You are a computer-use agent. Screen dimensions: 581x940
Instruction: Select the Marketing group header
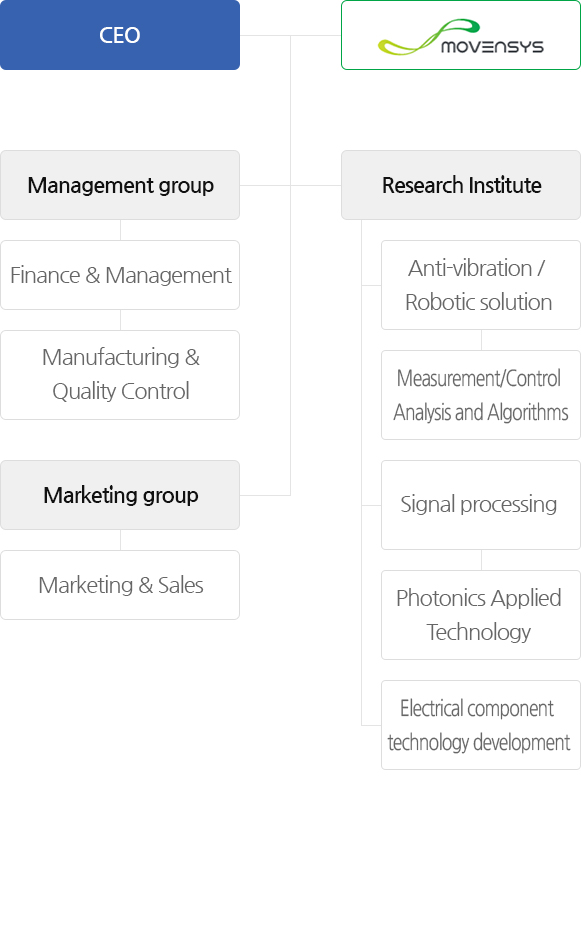pyautogui.click(x=120, y=495)
